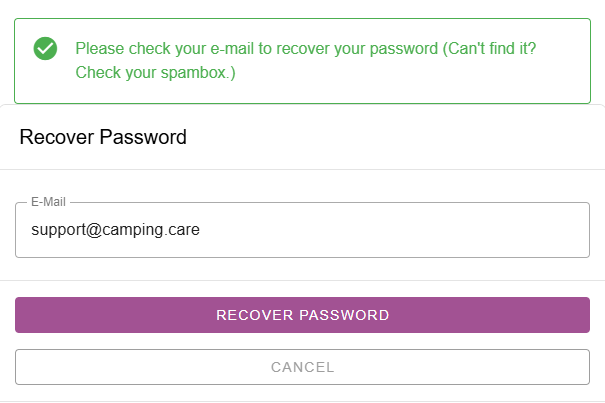Viewport: 605px width, 403px height.
Task: Click the small E-Mail field label
Action: [49, 202]
